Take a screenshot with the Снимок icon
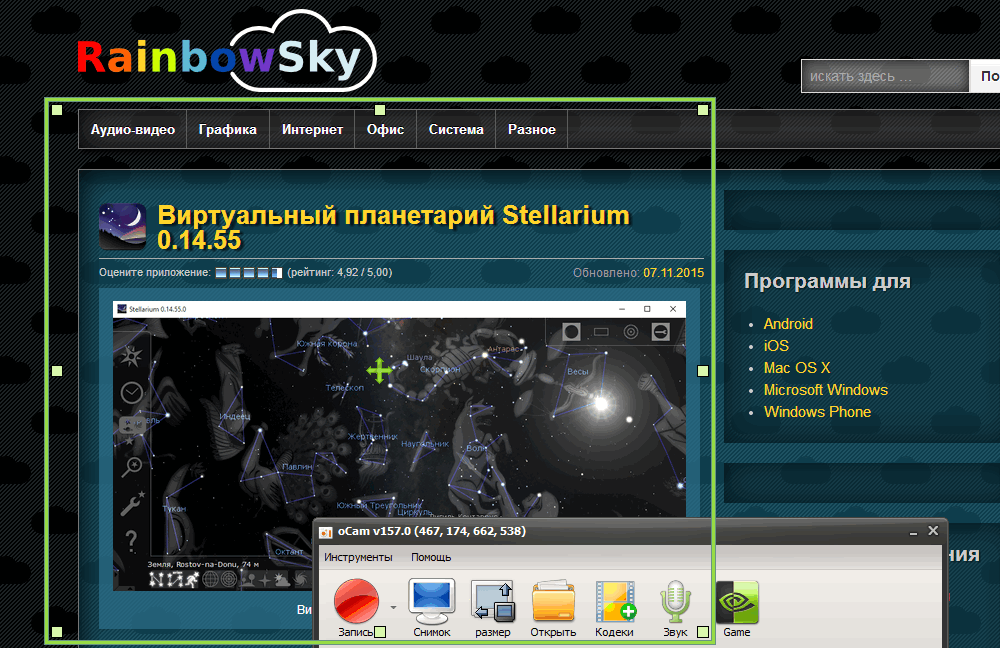 (432, 601)
